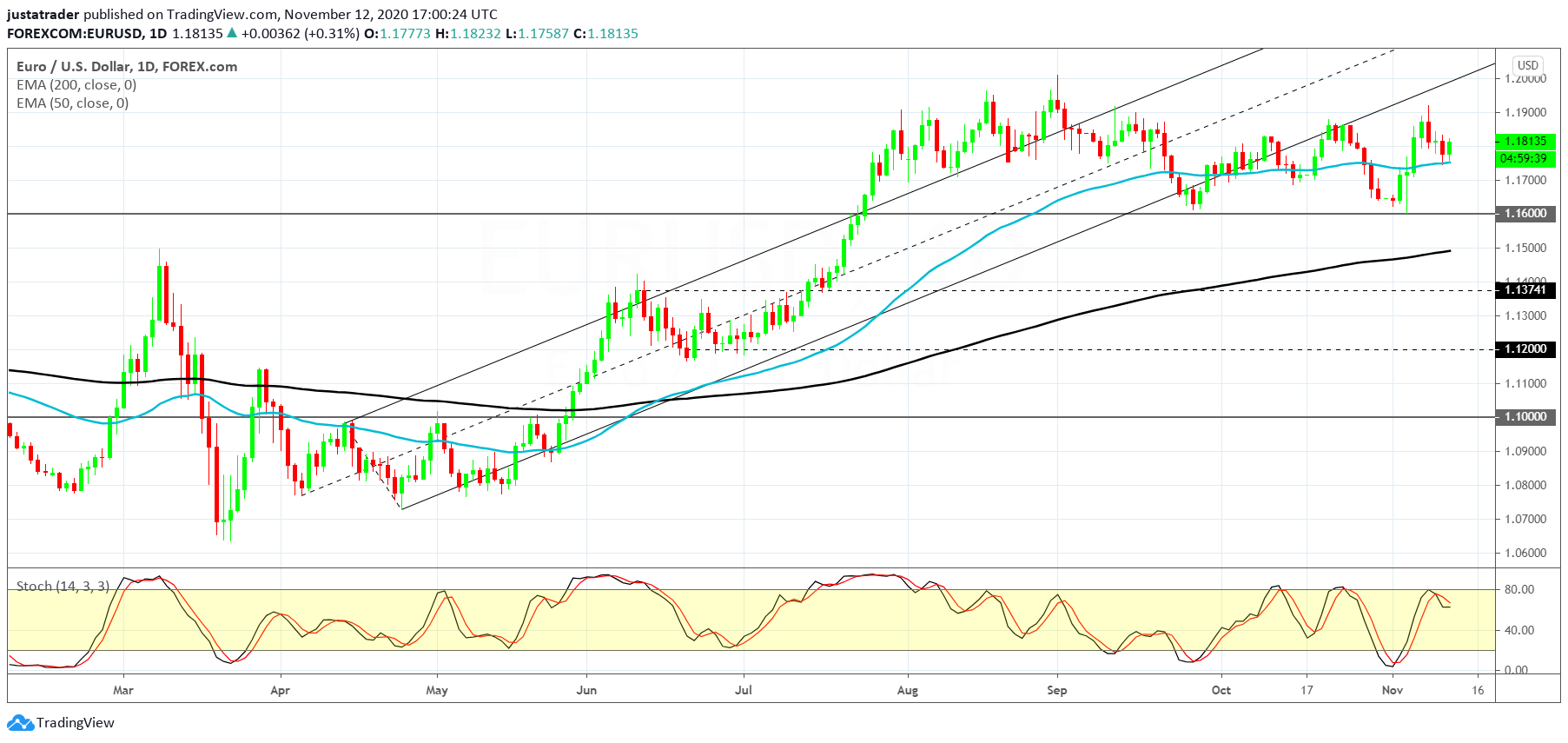Select the 1.10000 horizontal line price label

pyautogui.click(x=1525, y=417)
